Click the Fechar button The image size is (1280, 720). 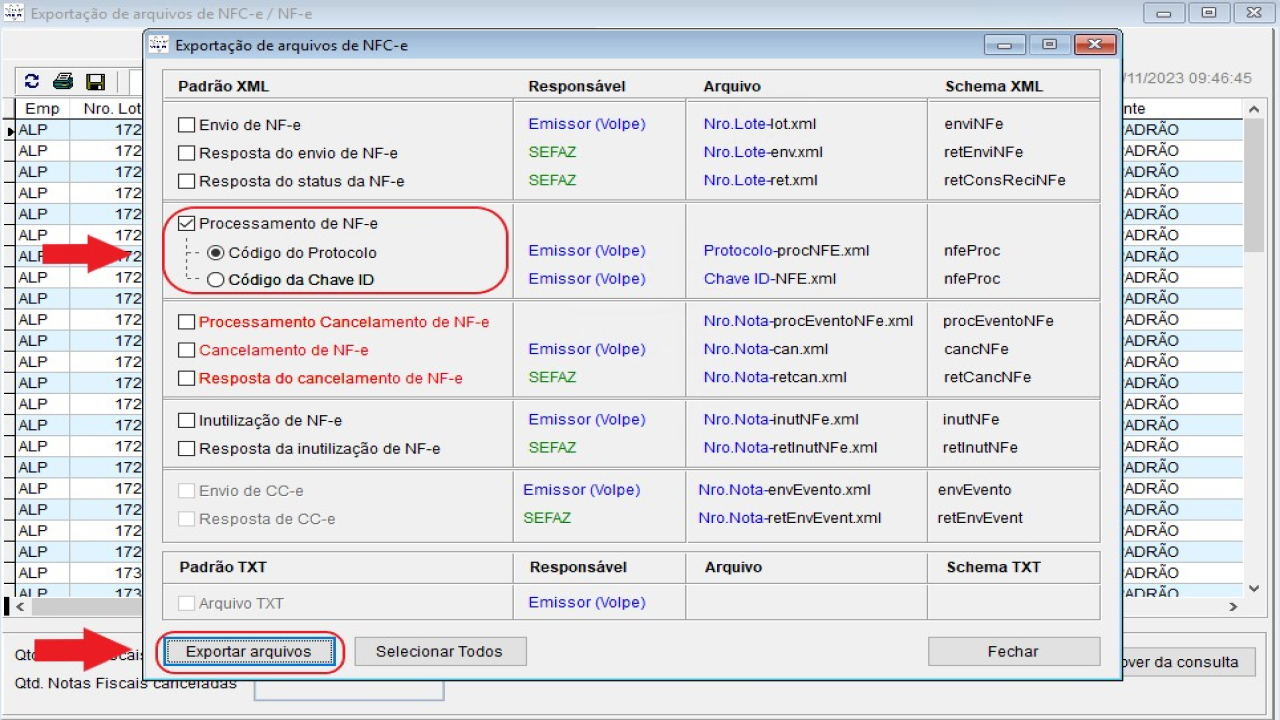click(x=1013, y=652)
